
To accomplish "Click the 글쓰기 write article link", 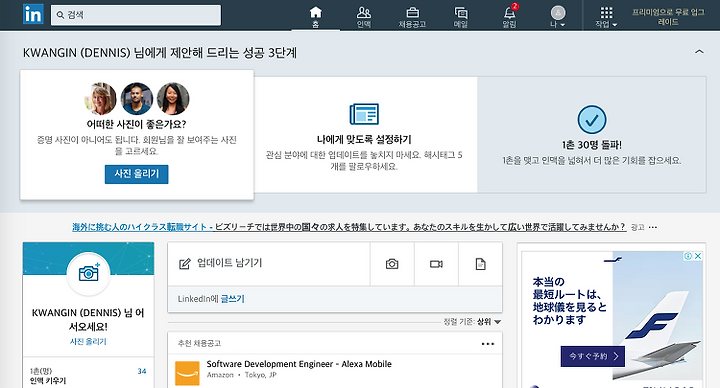I will coord(233,299).
